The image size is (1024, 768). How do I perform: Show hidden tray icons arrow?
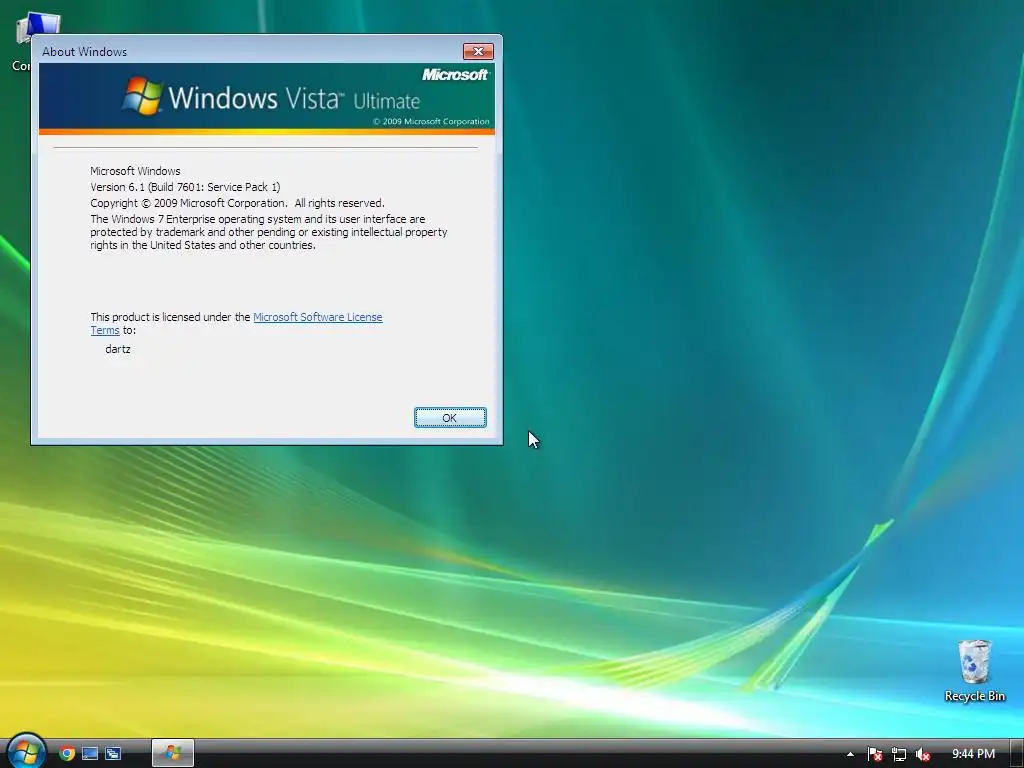[850, 754]
